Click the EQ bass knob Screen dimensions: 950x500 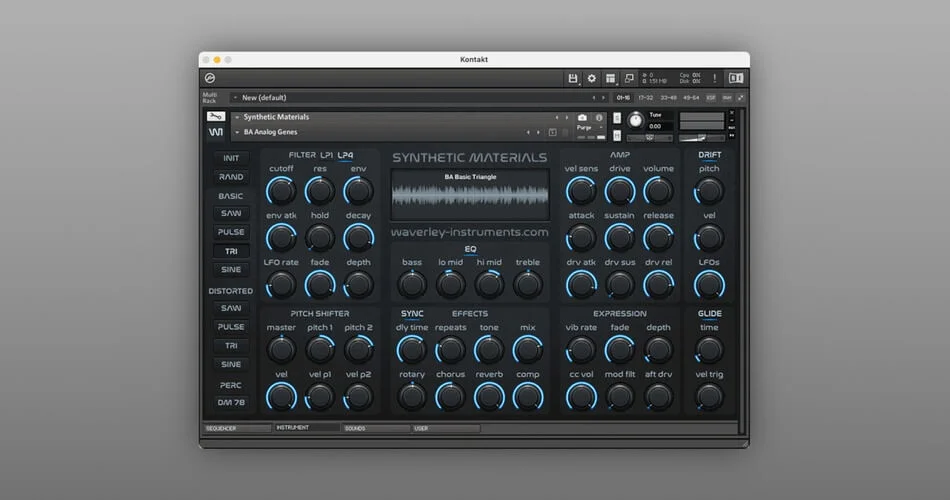pyautogui.click(x=412, y=284)
